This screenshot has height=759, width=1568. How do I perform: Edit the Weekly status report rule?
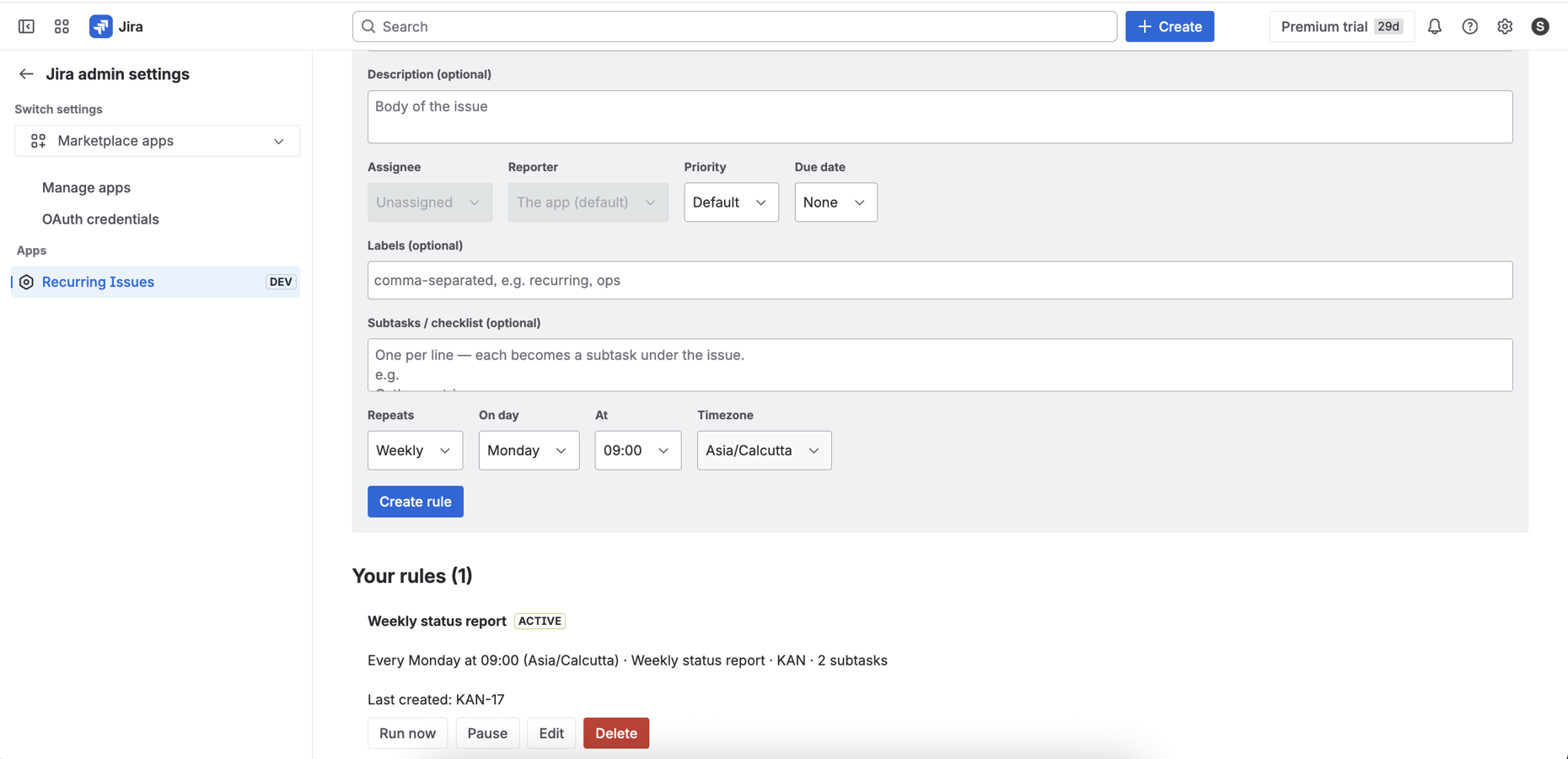pyautogui.click(x=551, y=733)
